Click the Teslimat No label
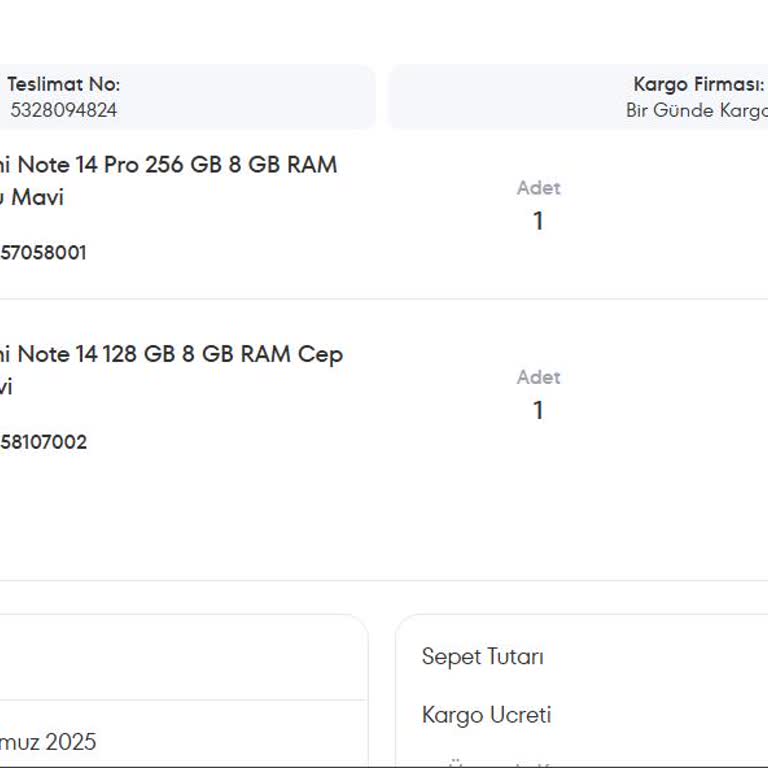 pyautogui.click(x=63, y=85)
